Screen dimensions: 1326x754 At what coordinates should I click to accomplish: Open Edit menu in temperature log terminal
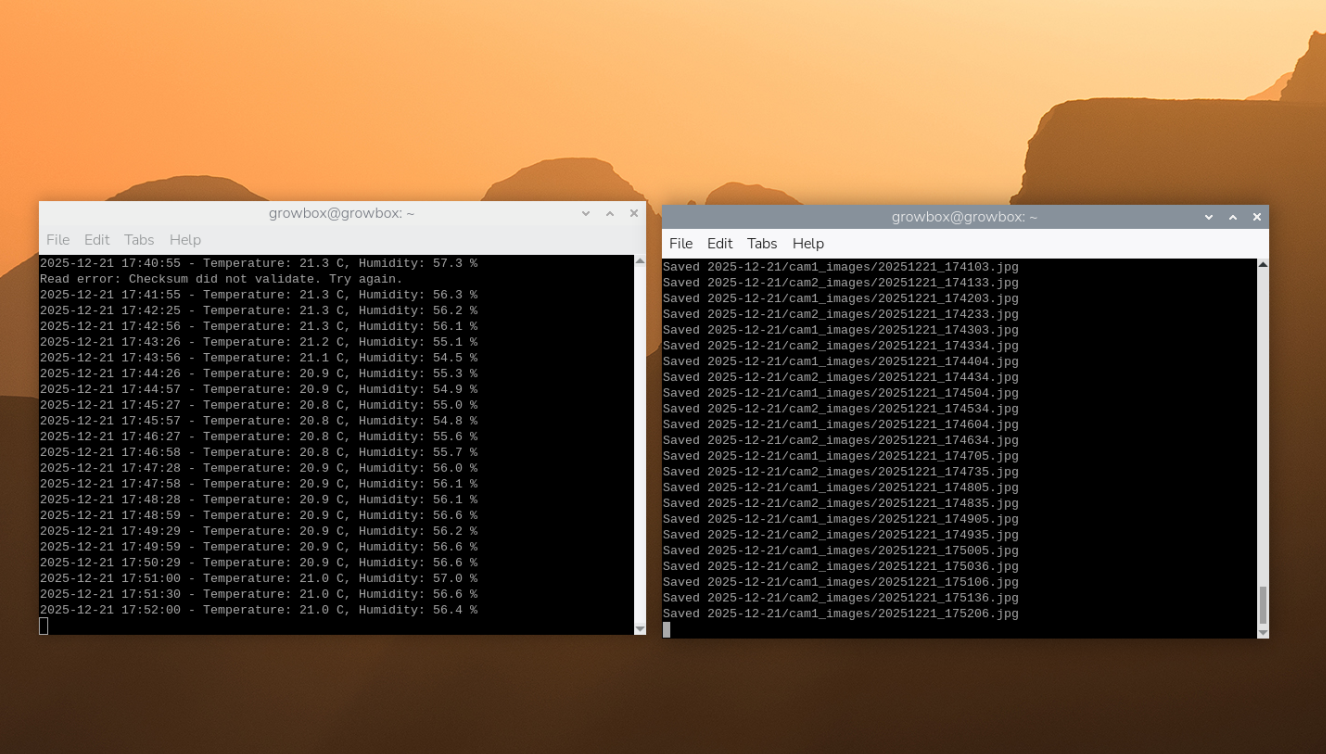click(97, 240)
